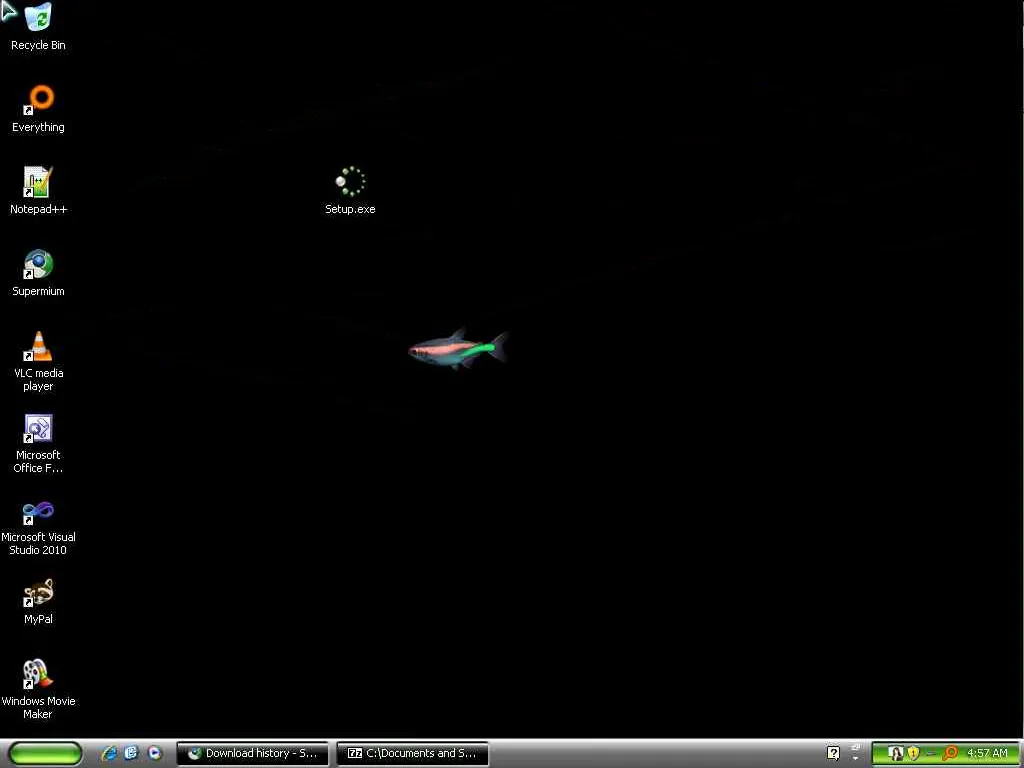This screenshot has width=1024, height=768.
Task: Switch to 7-Zip C:\Documents taskbar window
Action: click(412, 753)
